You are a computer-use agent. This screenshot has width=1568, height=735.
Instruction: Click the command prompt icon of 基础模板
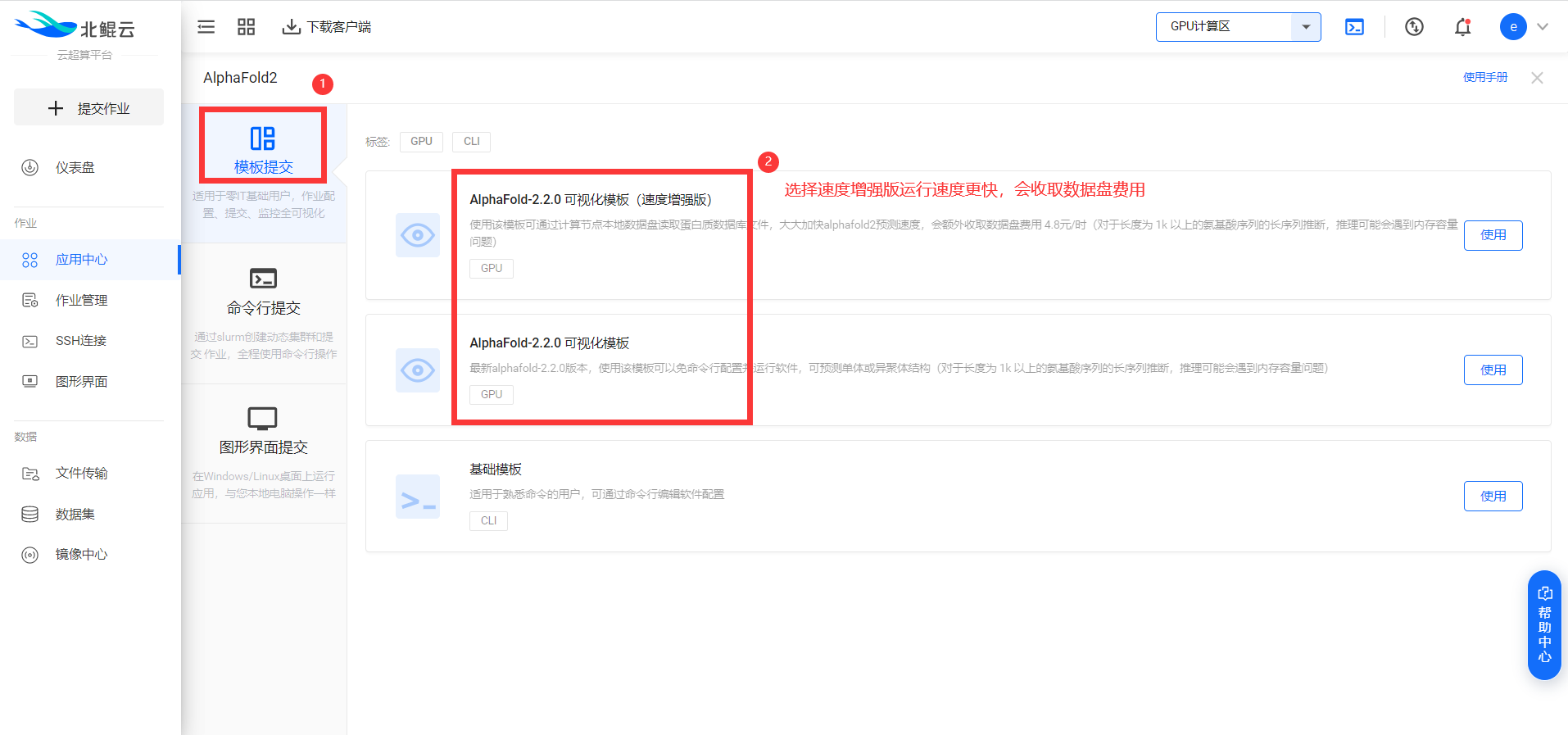click(418, 497)
